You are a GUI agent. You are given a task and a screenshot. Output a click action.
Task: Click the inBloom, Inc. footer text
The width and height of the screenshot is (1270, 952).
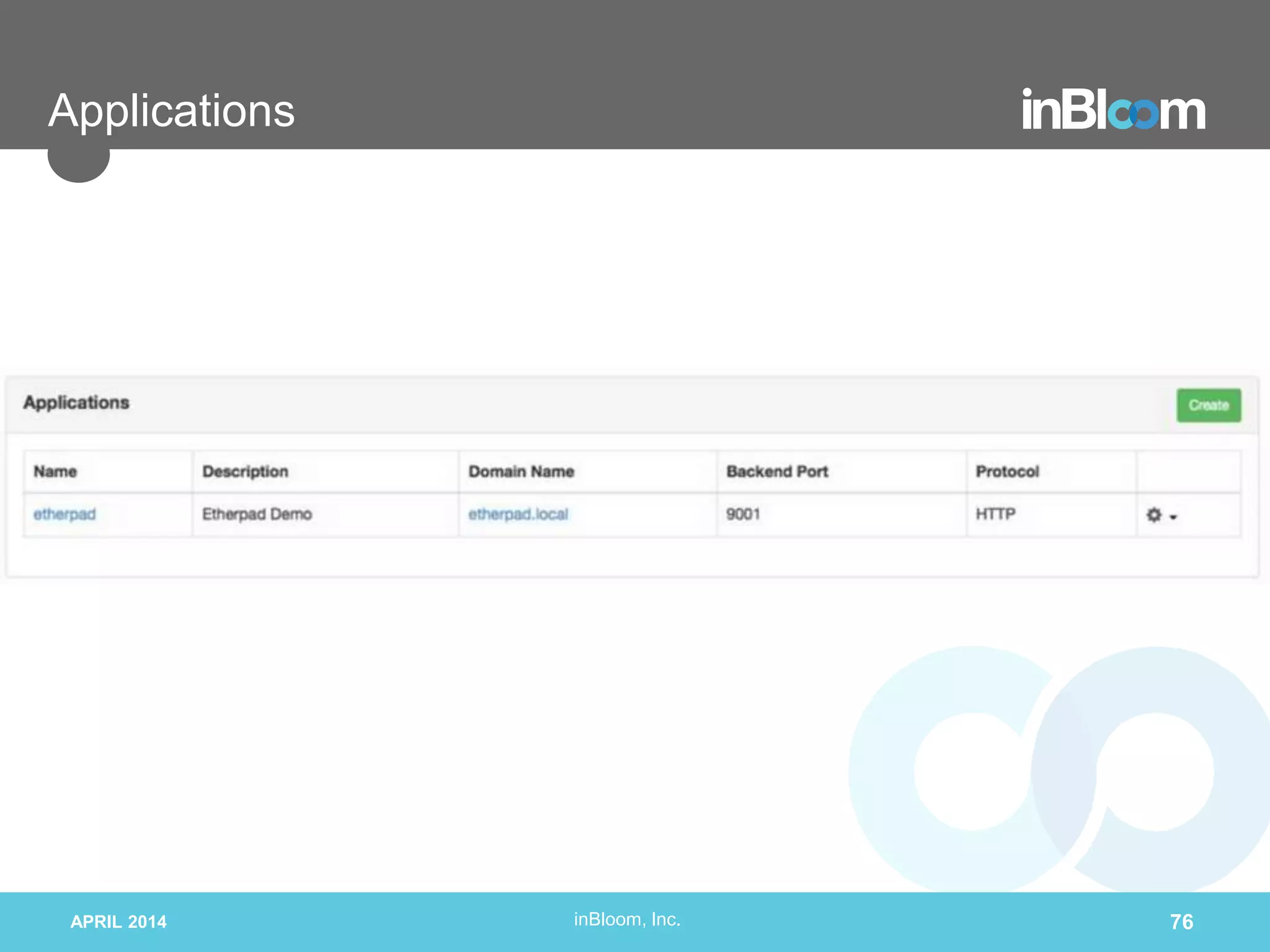(627, 919)
